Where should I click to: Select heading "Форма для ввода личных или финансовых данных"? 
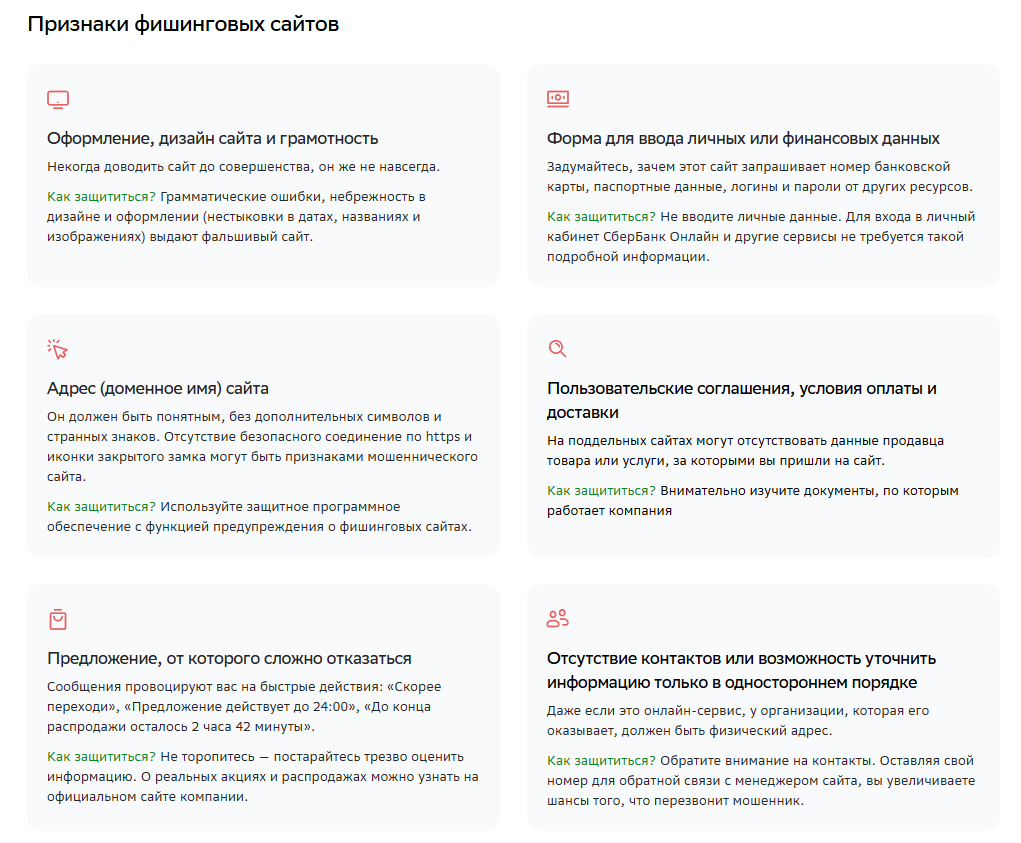click(743, 138)
